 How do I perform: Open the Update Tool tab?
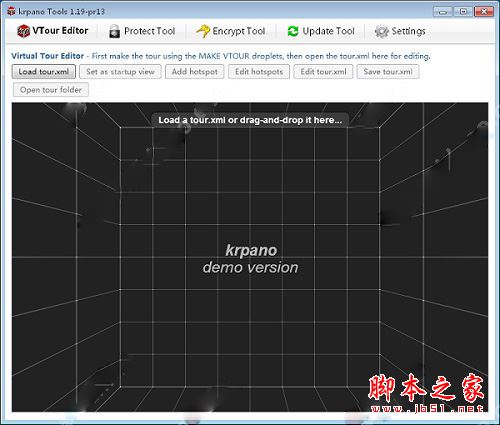pyautogui.click(x=321, y=31)
